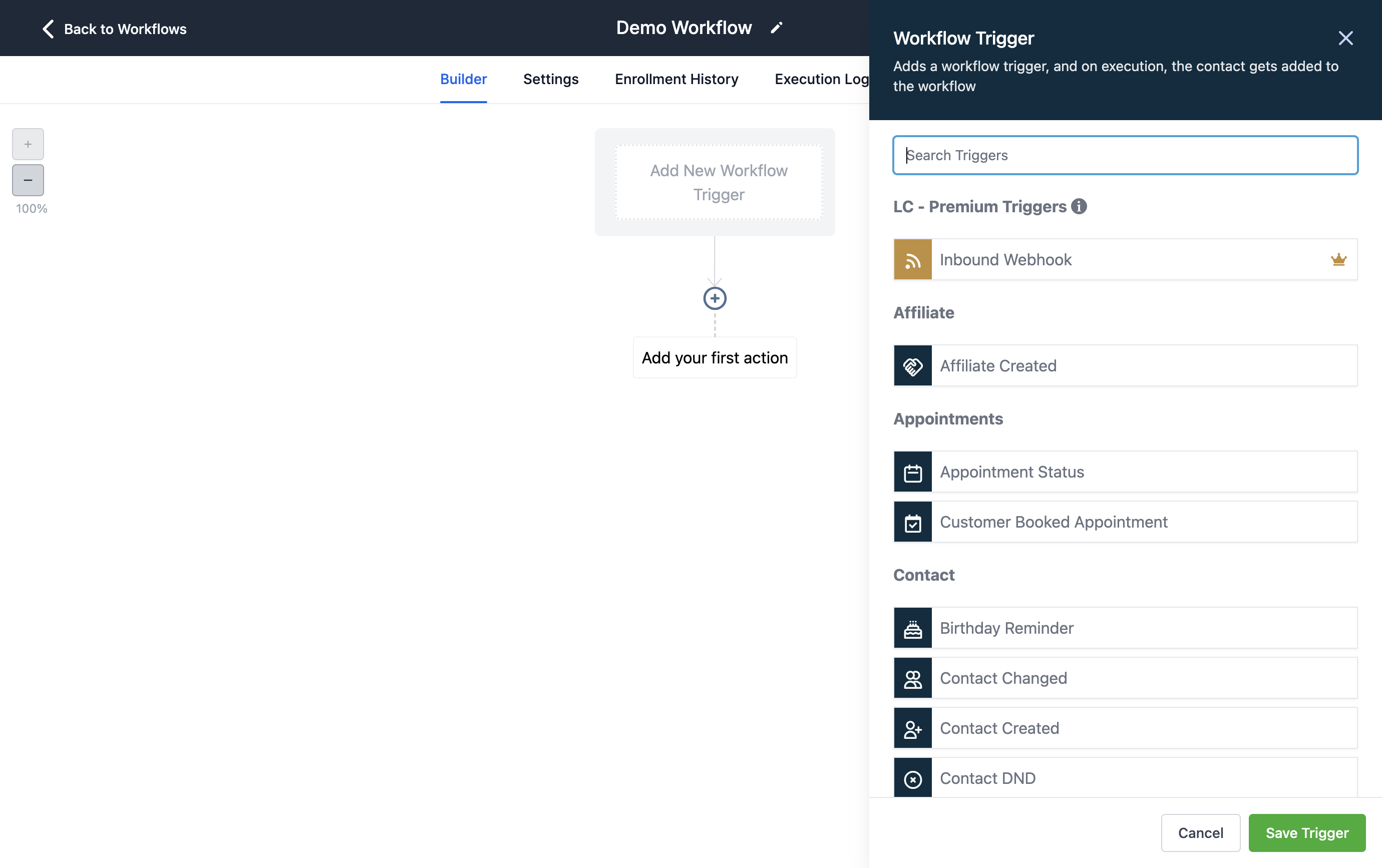This screenshot has height=868, width=1382.
Task: Select the Contact Created trigger label
Action: tap(999, 728)
